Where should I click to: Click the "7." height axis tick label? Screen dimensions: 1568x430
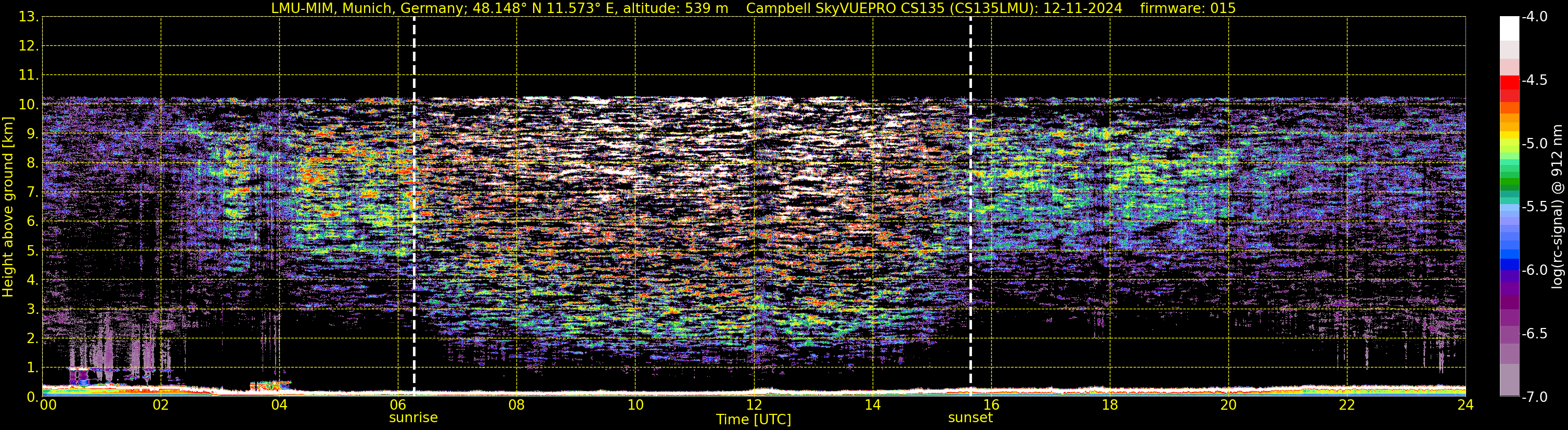[33, 193]
